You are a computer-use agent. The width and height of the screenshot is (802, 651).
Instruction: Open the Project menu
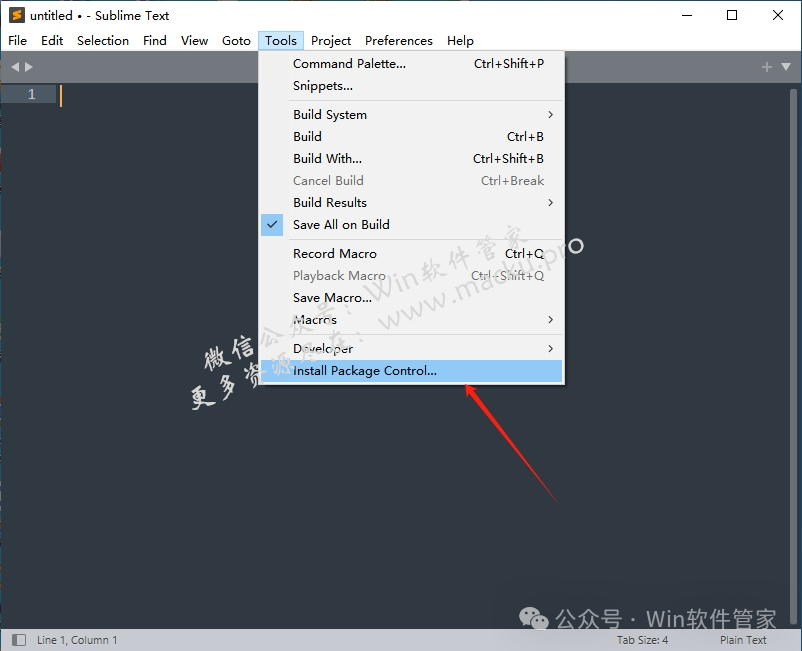331,40
